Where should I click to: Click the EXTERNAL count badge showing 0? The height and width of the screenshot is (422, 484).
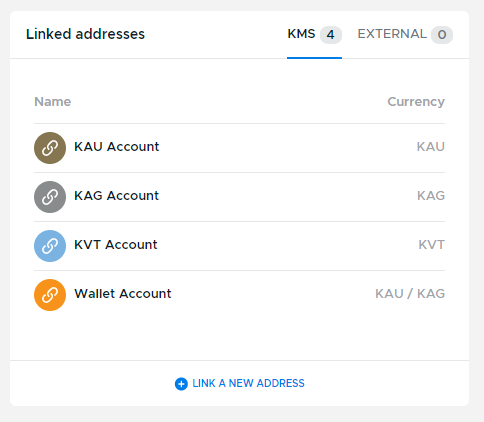point(442,35)
